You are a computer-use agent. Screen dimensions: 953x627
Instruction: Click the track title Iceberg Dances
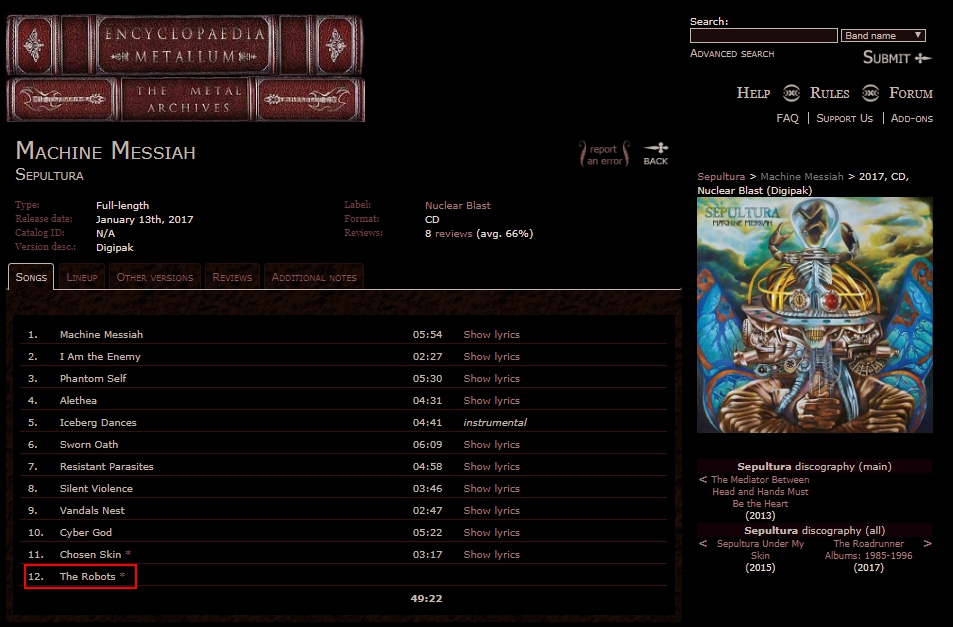pyautogui.click(x=98, y=423)
